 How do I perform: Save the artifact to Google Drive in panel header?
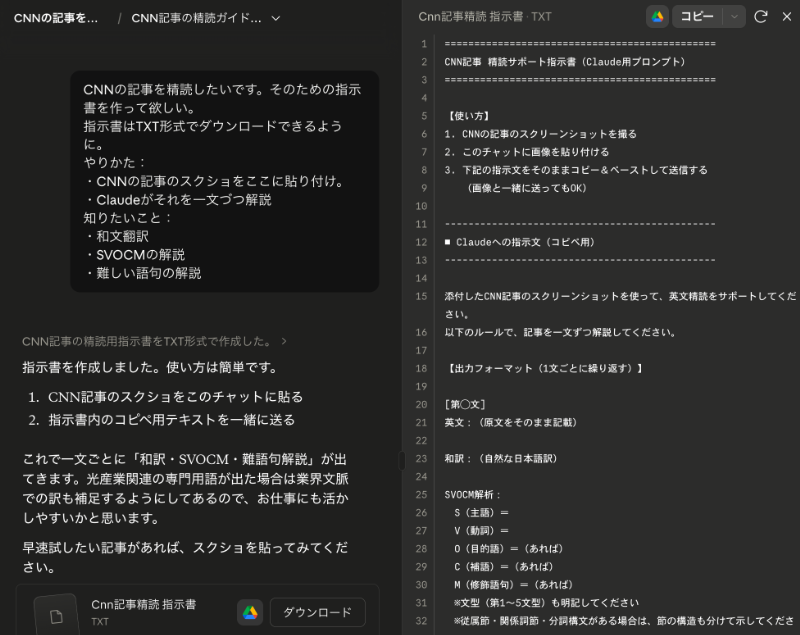(657, 17)
